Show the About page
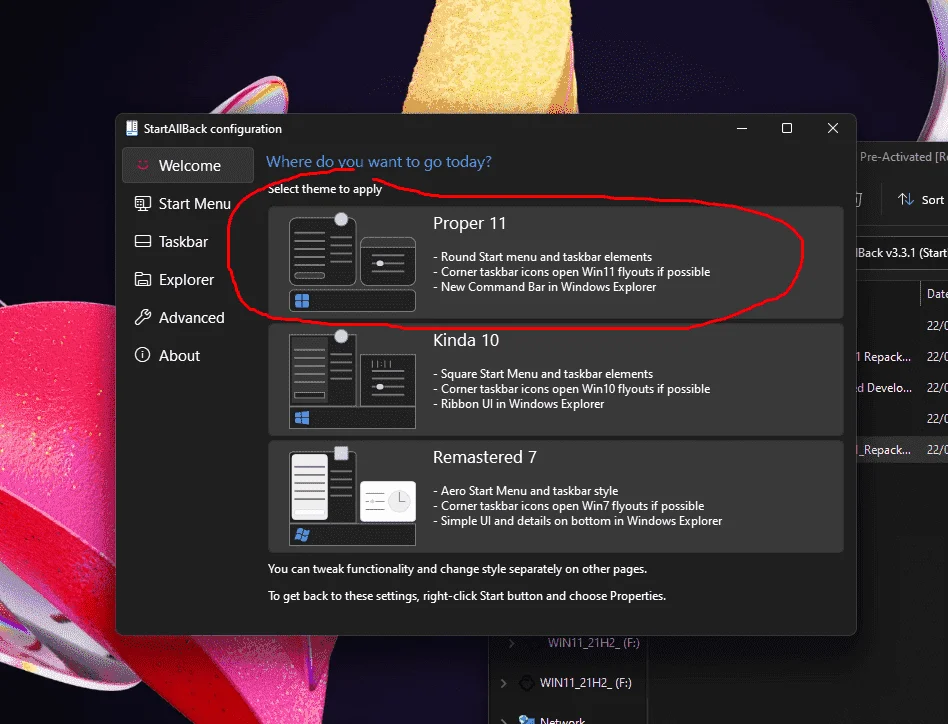The image size is (948, 724). (x=188, y=355)
